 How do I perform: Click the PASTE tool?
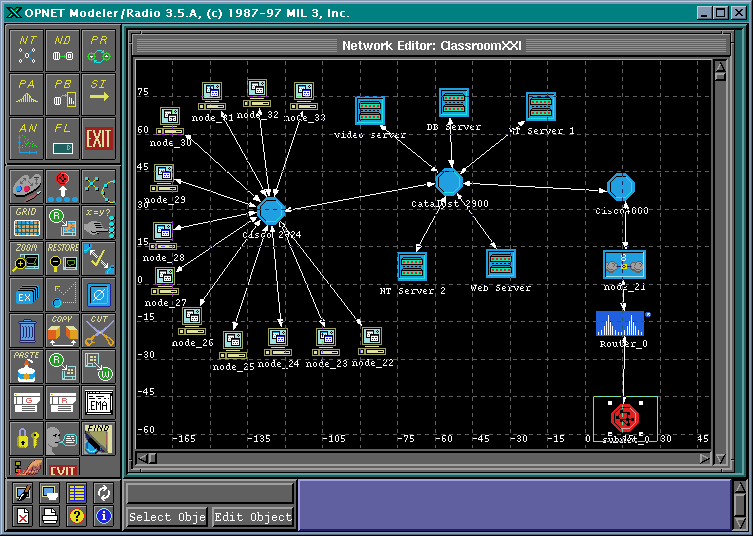29,366
